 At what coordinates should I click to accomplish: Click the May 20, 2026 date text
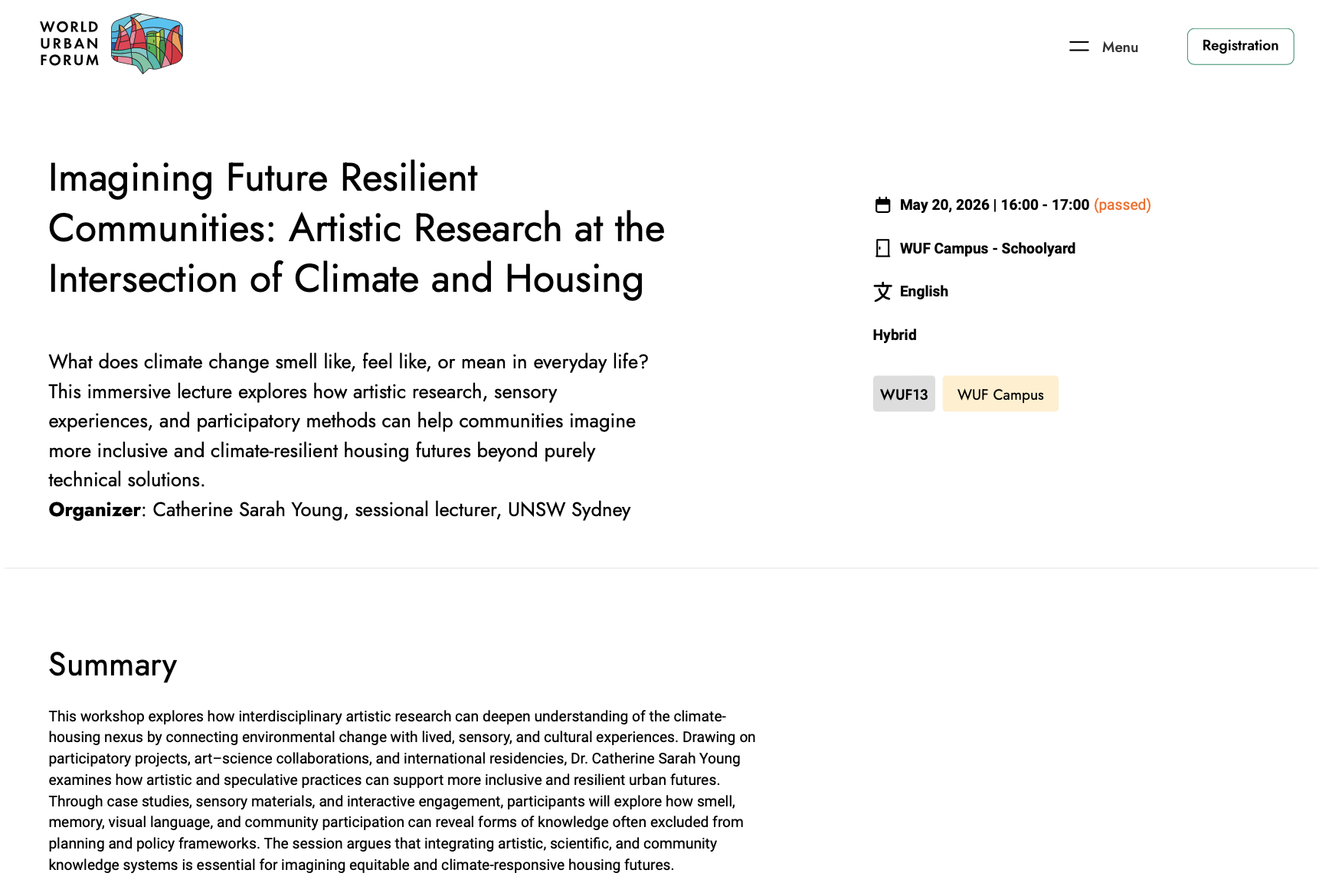tap(944, 204)
